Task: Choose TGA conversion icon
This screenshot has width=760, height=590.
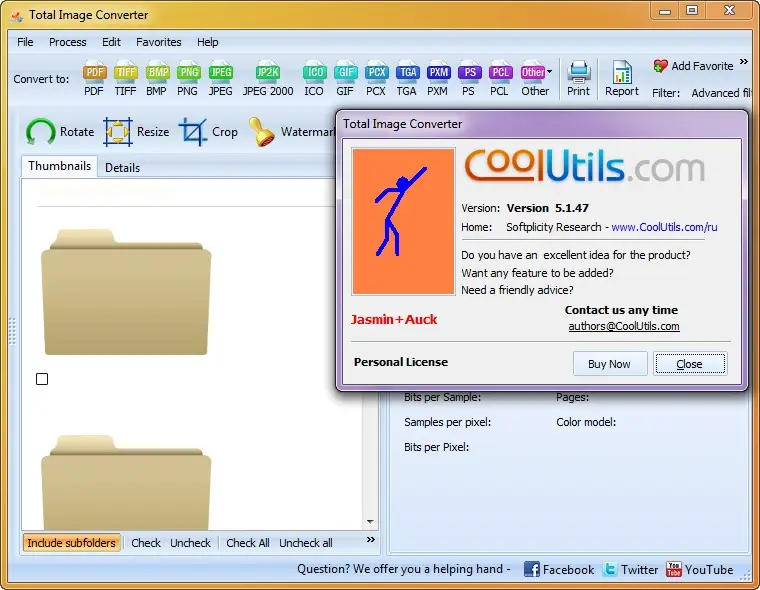Action: 407,79
